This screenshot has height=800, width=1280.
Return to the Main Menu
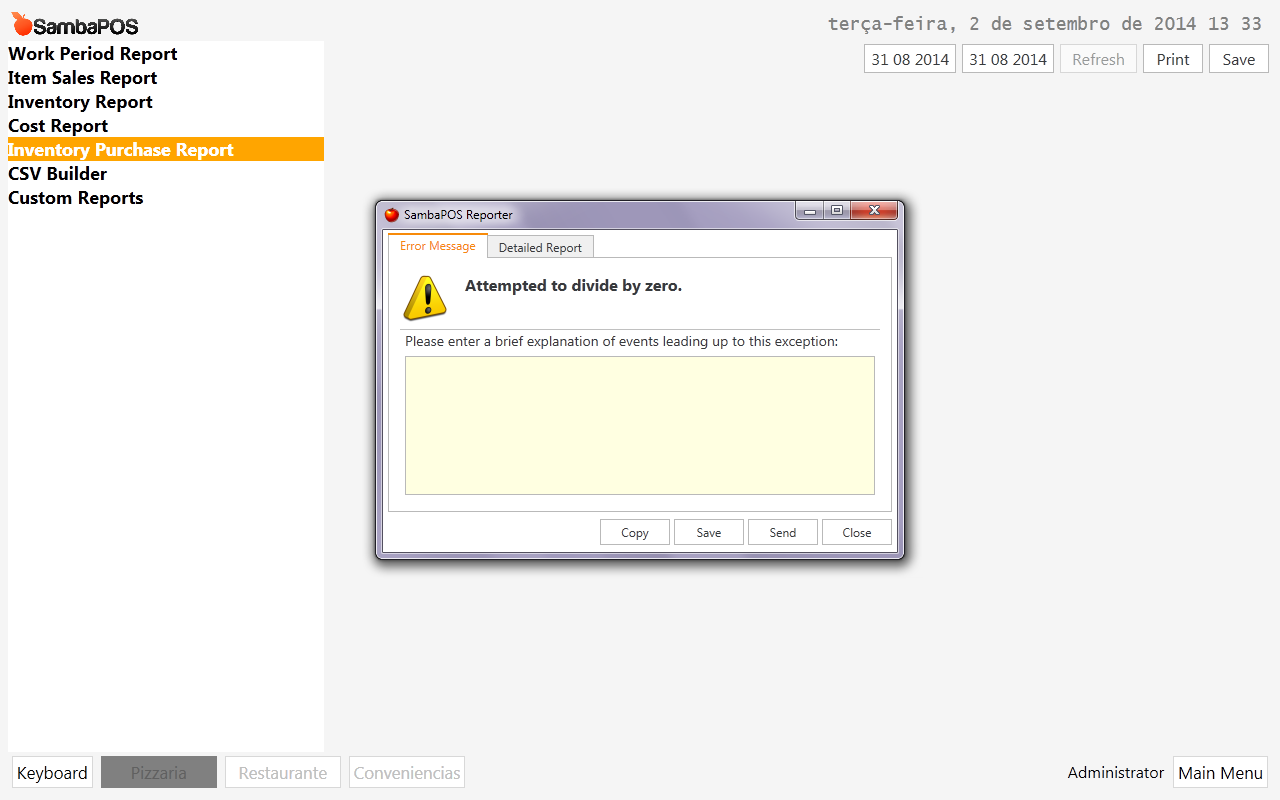[x=1220, y=773]
